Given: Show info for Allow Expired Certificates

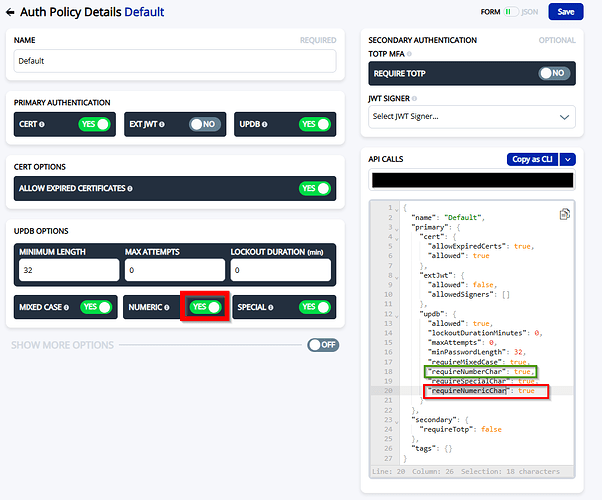Looking at the screenshot, I should click(x=130, y=189).
